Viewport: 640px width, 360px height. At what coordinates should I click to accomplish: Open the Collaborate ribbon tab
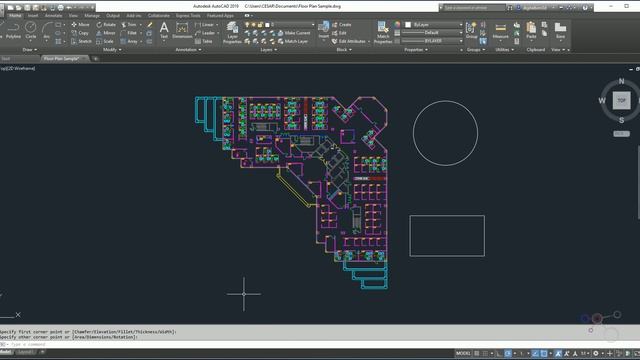click(x=159, y=16)
